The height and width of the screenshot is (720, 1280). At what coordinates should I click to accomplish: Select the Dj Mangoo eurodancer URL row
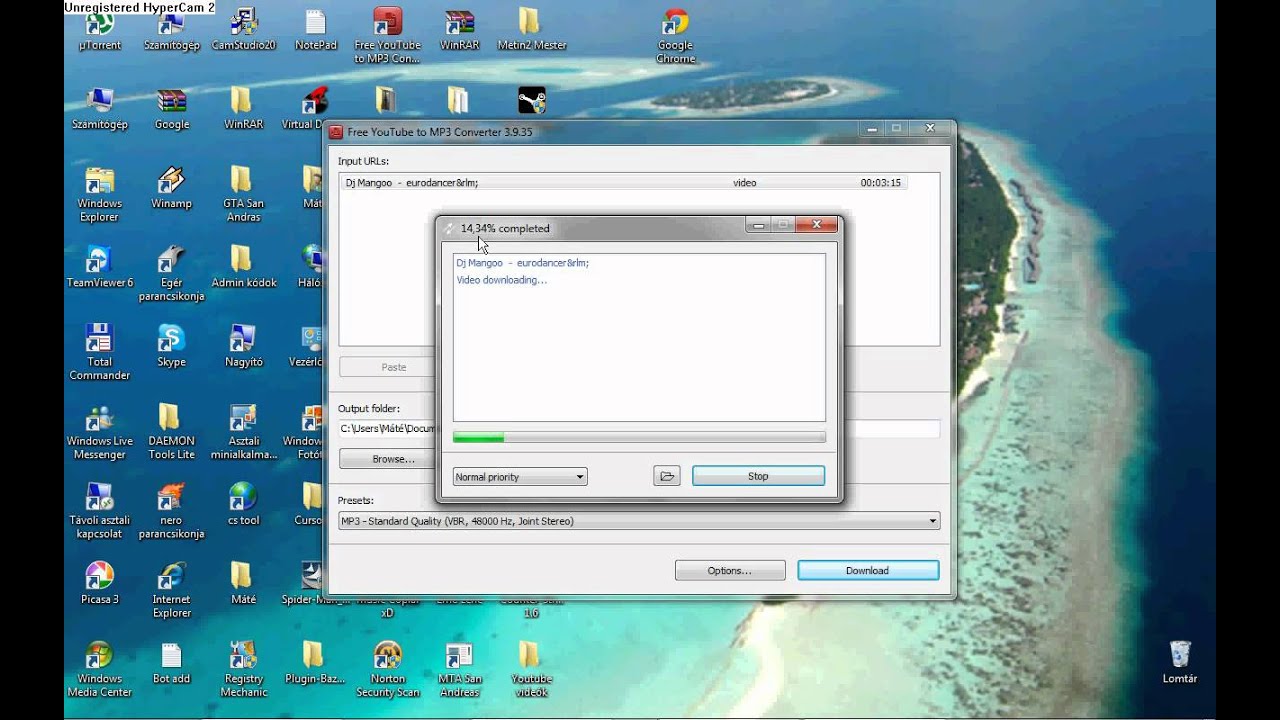[x=624, y=183]
